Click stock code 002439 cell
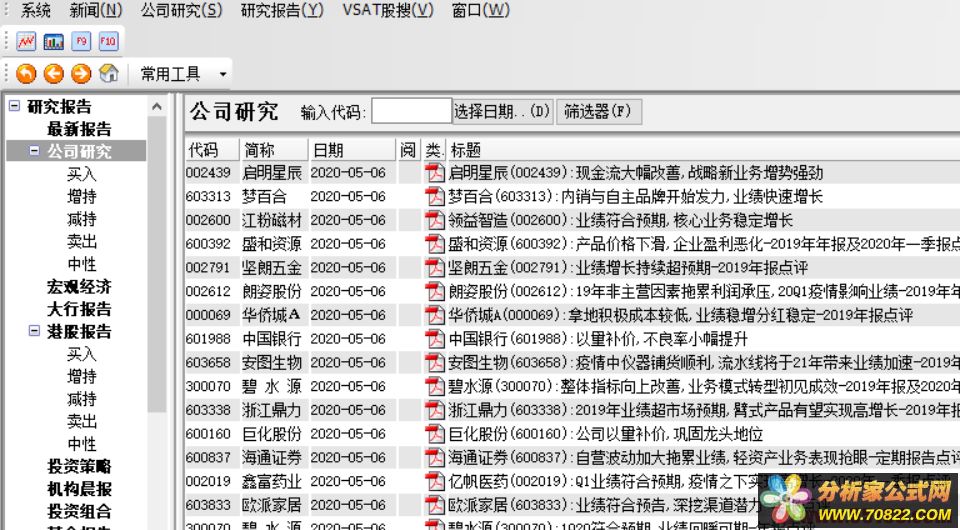 pyautogui.click(x=208, y=173)
